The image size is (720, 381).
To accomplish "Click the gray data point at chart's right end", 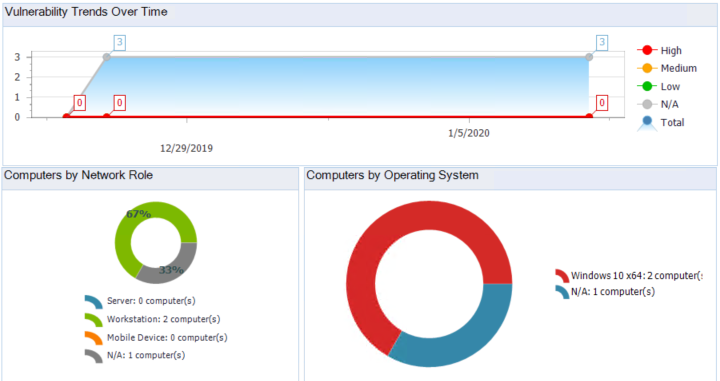I will point(589,57).
